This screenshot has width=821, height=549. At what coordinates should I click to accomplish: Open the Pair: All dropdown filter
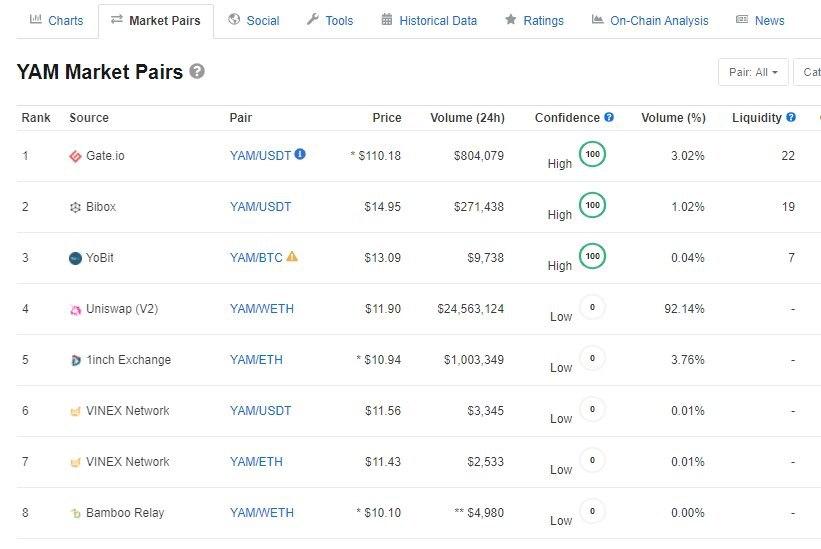tap(753, 72)
